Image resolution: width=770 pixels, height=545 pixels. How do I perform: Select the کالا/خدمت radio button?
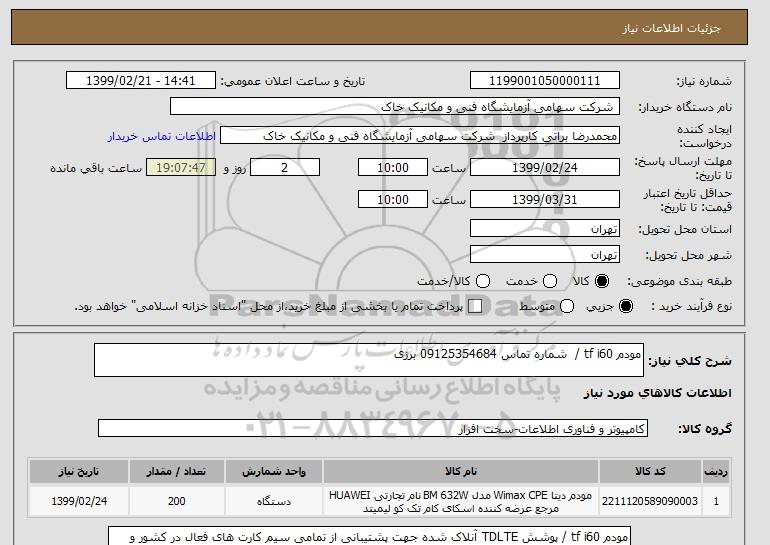(483, 281)
